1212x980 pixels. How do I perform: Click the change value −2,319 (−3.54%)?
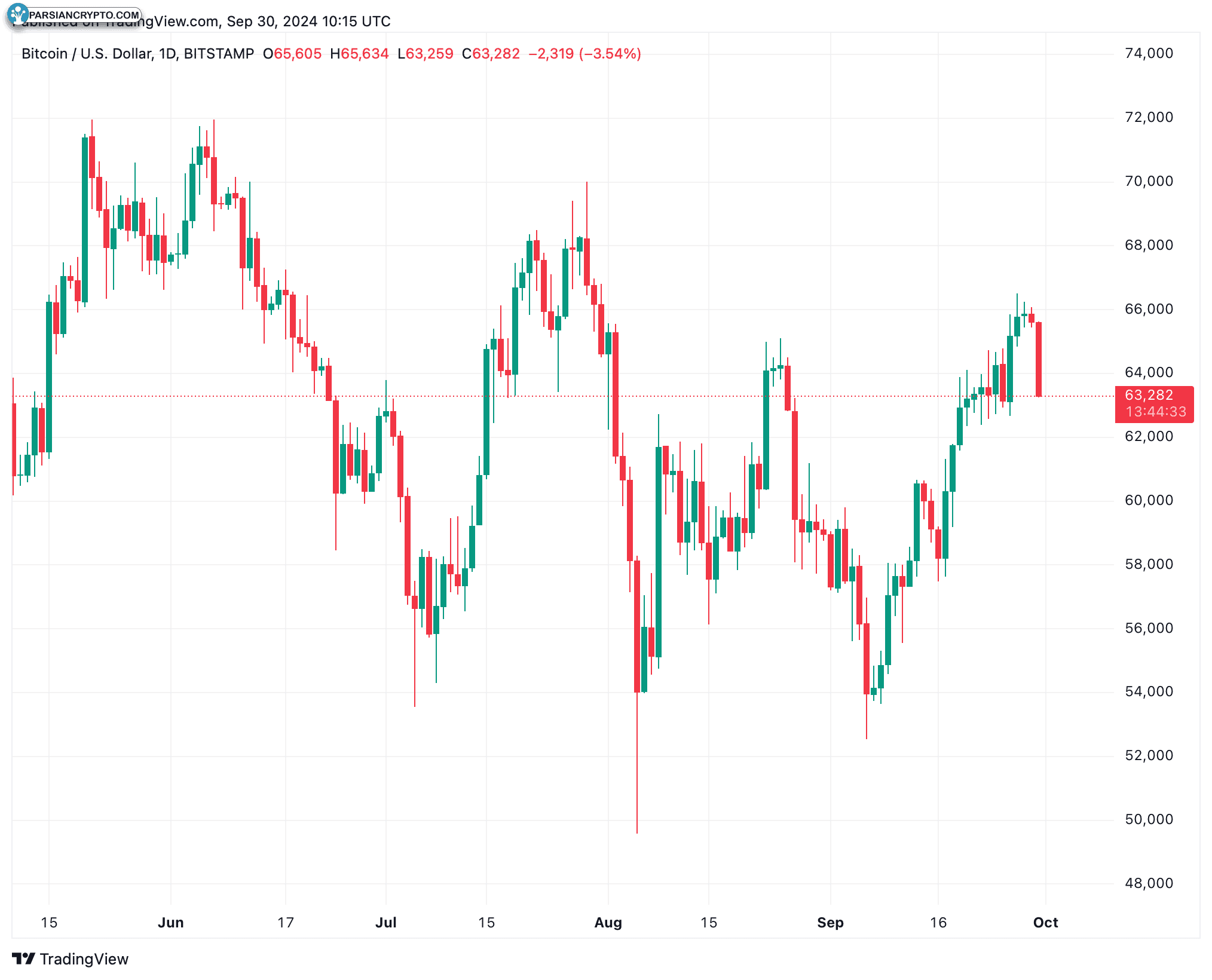pos(584,54)
